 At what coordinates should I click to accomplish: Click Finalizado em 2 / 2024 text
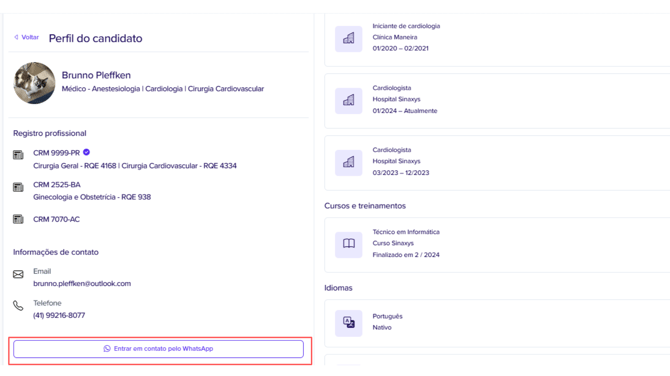[x=406, y=255]
